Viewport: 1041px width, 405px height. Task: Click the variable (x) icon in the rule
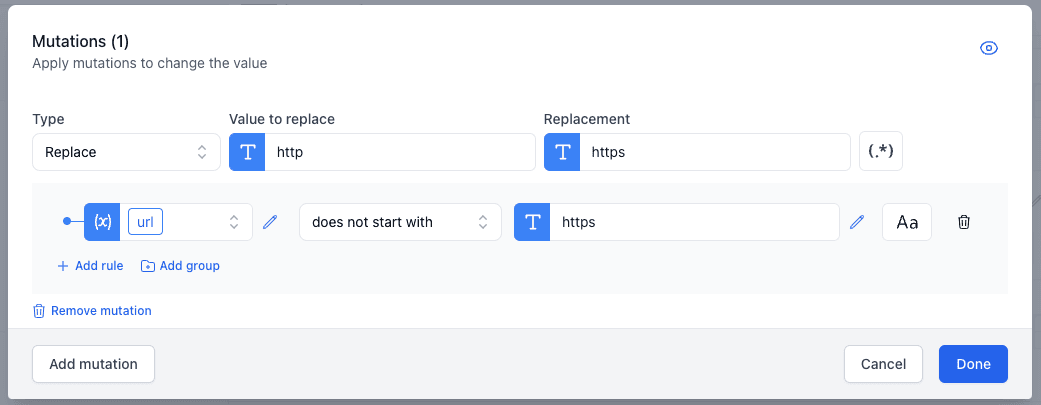tap(102, 222)
